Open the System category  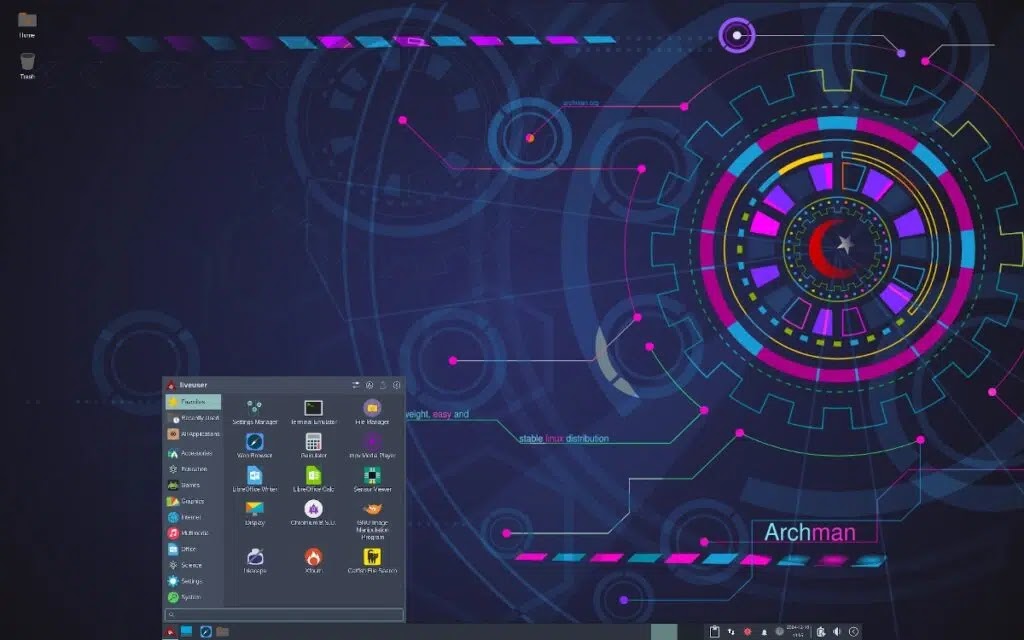[193, 597]
